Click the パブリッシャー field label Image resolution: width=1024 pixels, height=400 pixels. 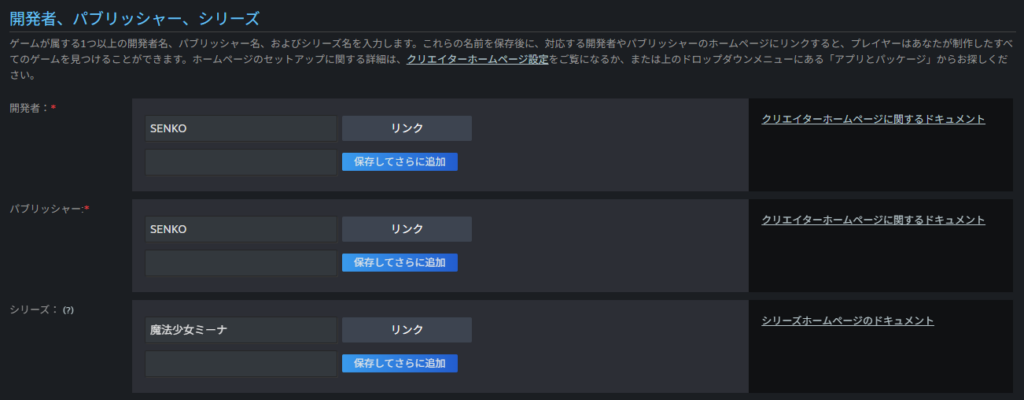click(45, 209)
